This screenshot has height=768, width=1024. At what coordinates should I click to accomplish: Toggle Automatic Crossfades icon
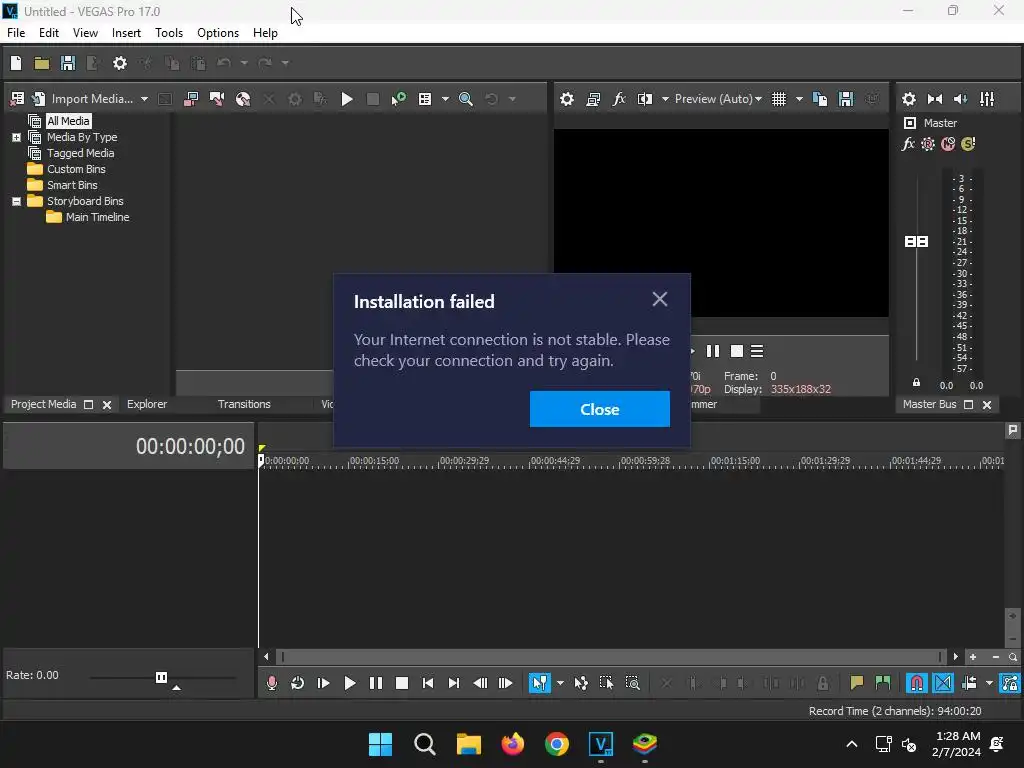click(x=943, y=683)
